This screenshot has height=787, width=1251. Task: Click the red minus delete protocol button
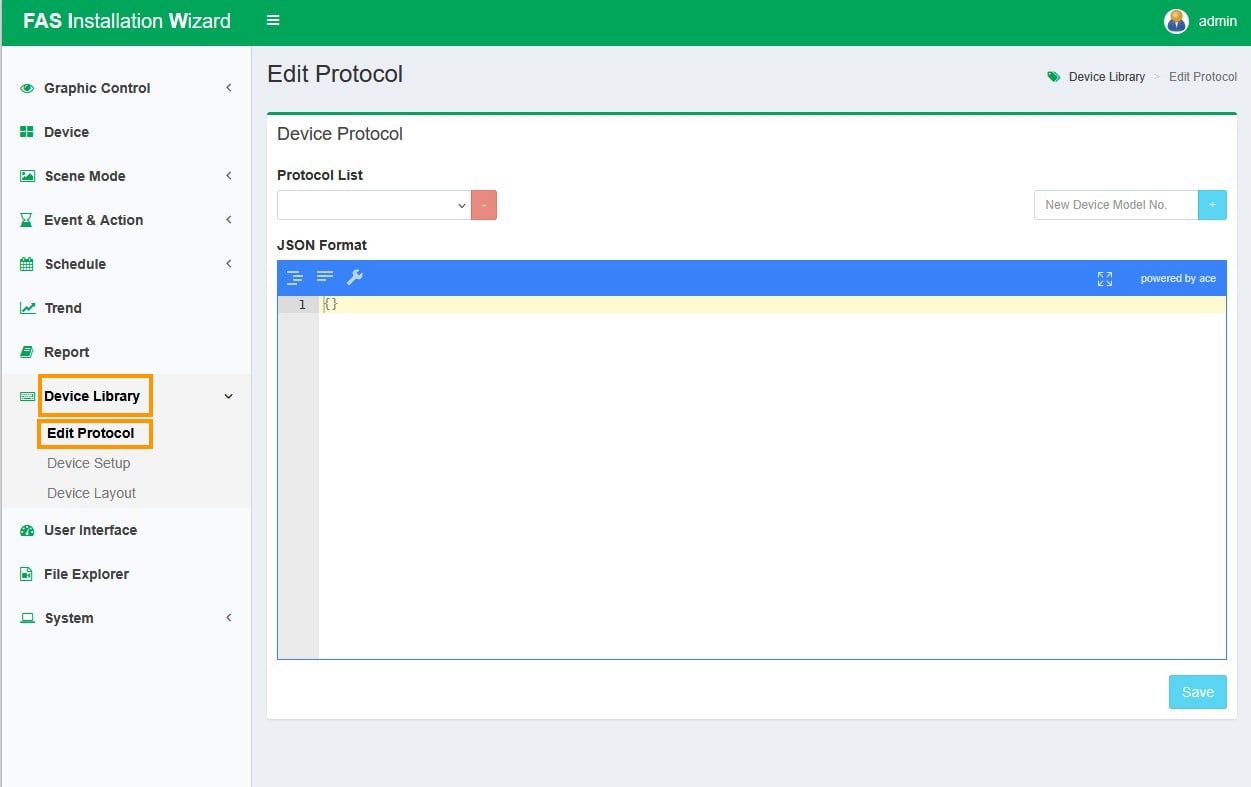pos(484,205)
